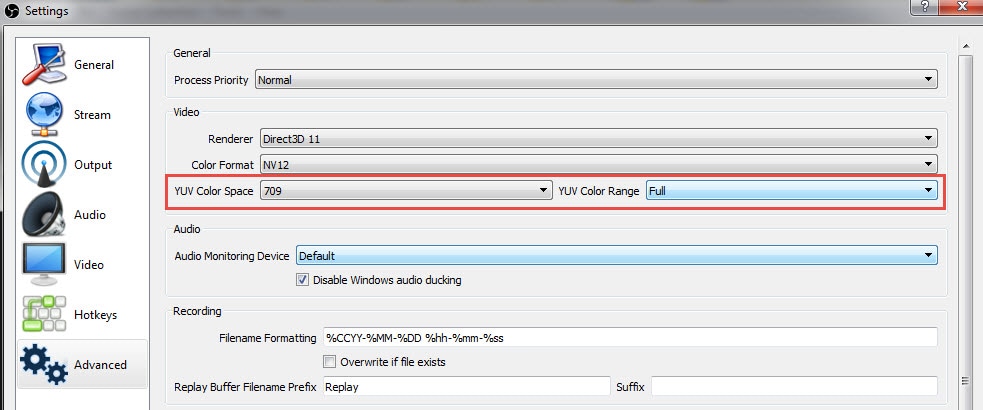Click the Replay Buffer Filename Prefix field
Viewport: 983px width, 410px height.
[465, 386]
